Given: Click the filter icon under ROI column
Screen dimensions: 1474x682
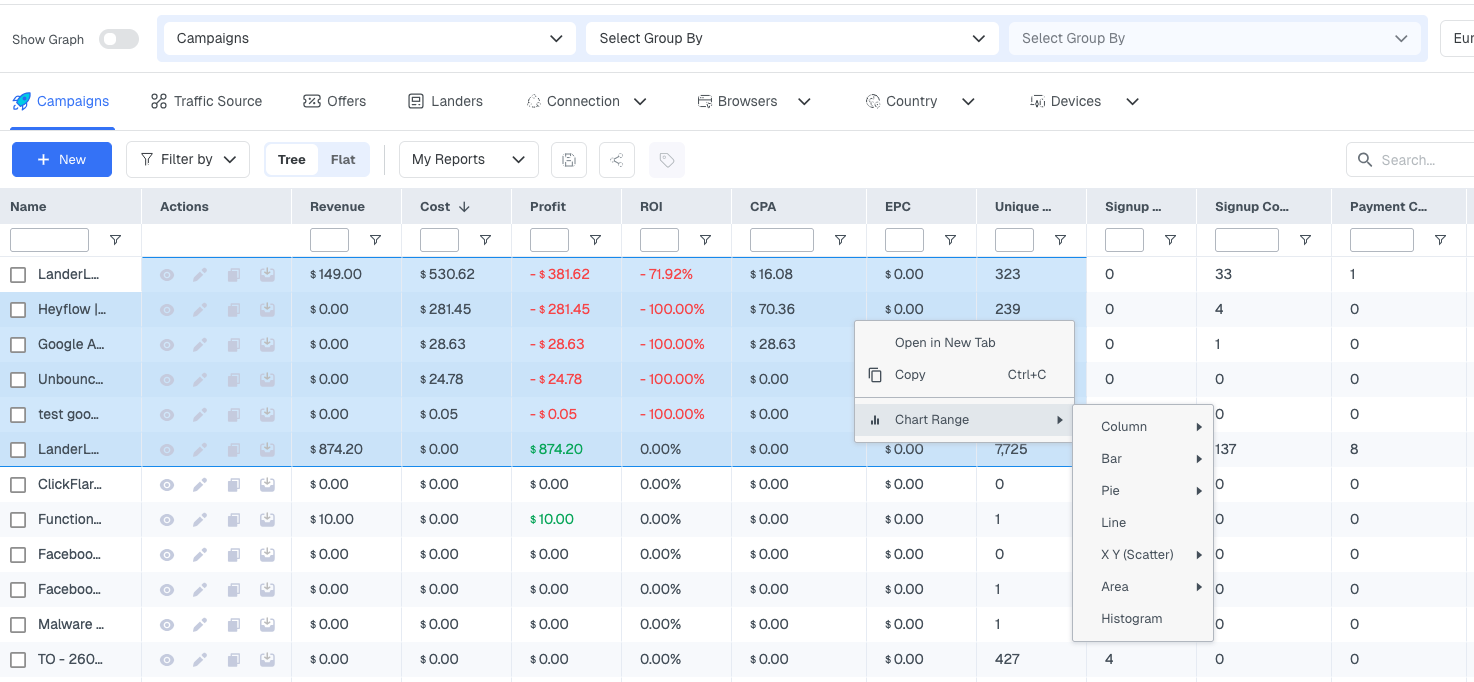Looking at the screenshot, I should (x=705, y=240).
